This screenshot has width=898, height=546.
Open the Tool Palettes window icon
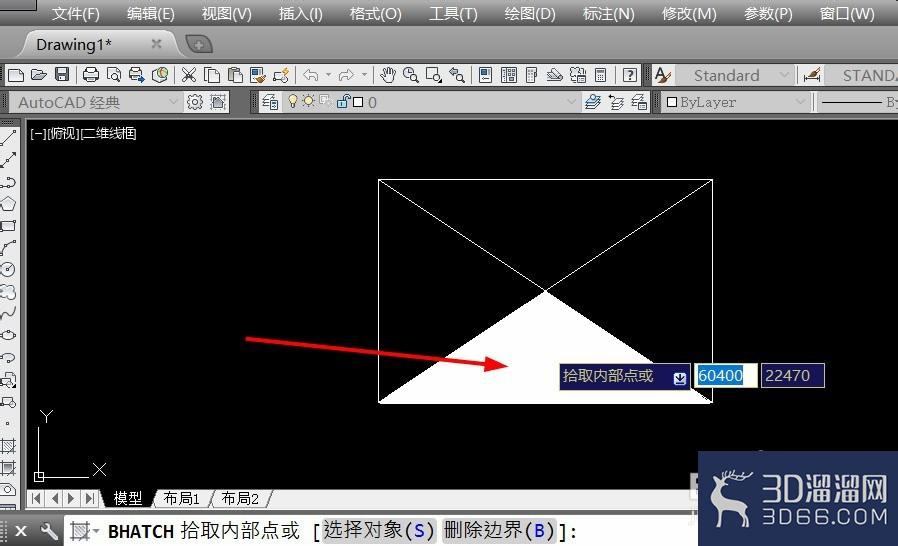click(x=531, y=75)
